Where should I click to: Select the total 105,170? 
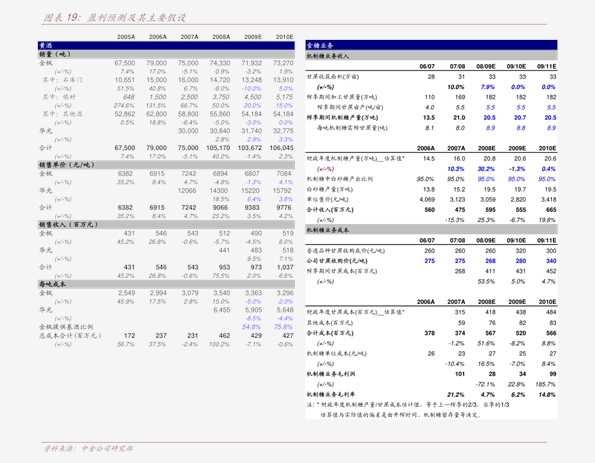click(x=218, y=148)
